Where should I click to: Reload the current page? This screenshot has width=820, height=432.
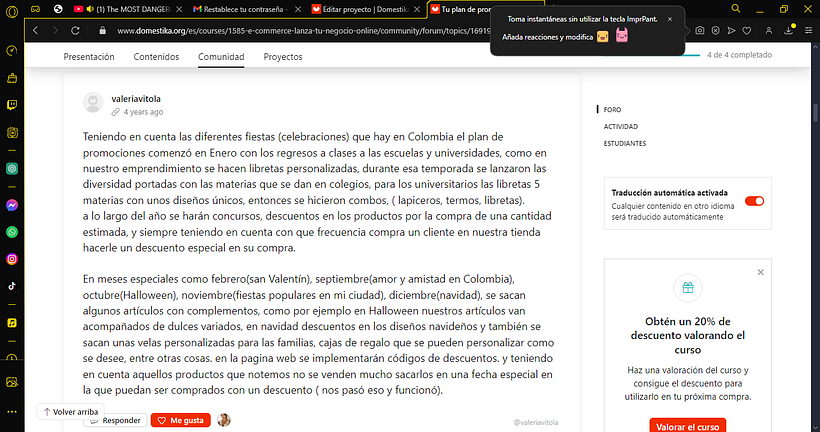pos(75,31)
